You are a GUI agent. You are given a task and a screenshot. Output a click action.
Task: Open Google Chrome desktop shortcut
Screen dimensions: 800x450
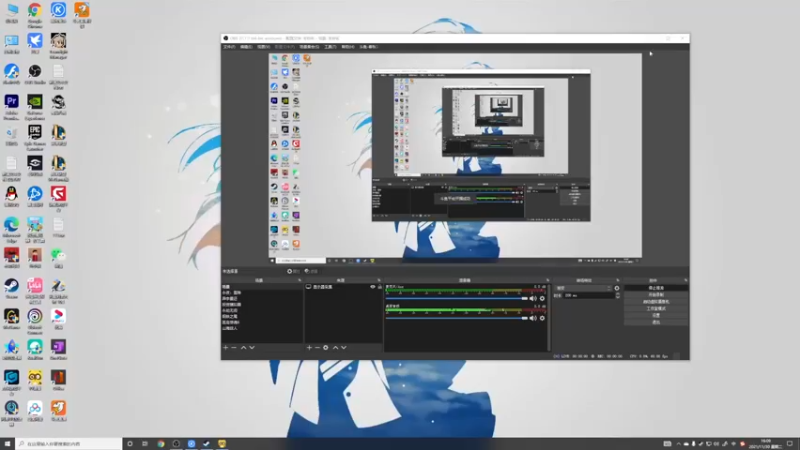pyautogui.click(x=35, y=14)
